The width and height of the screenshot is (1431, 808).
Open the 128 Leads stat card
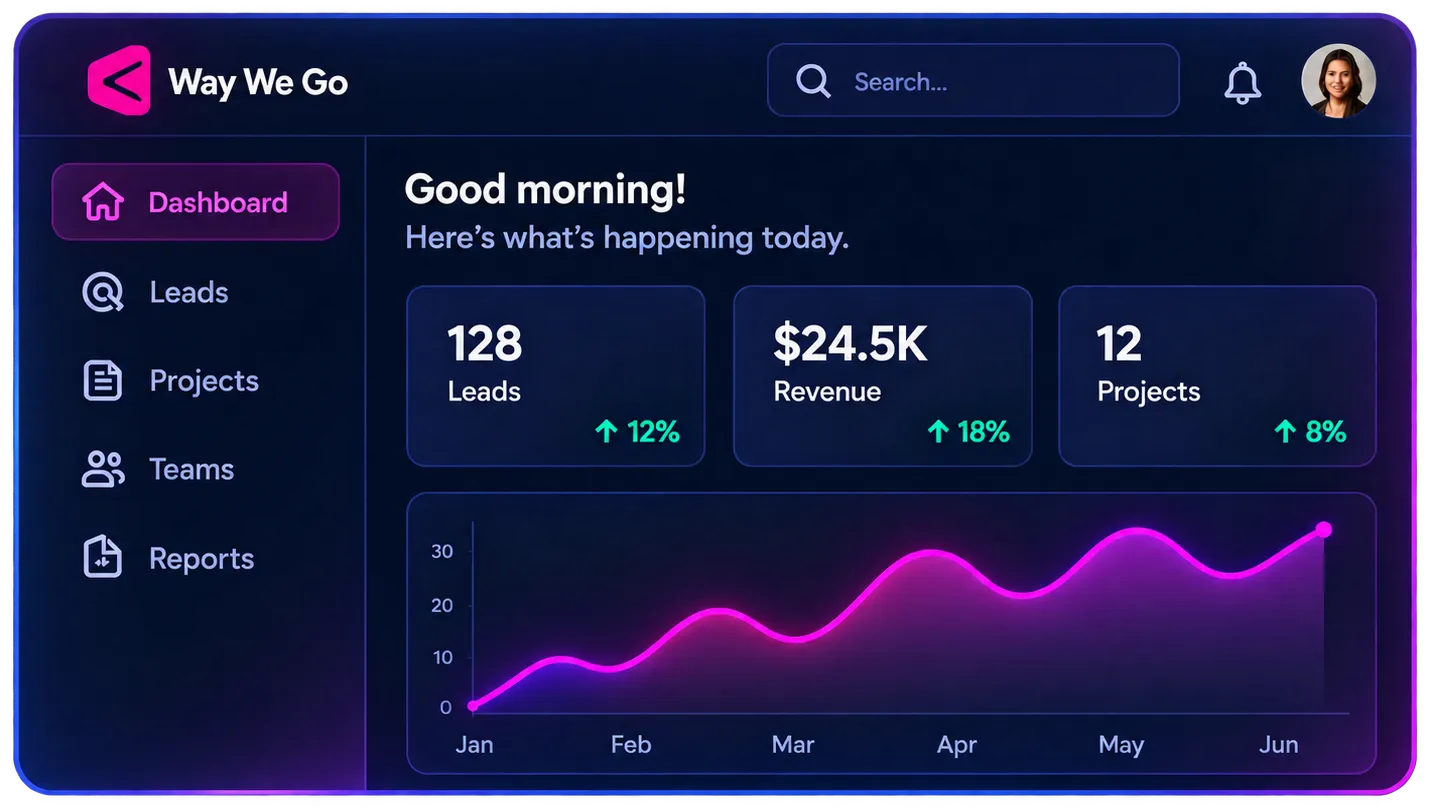(556, 376)
